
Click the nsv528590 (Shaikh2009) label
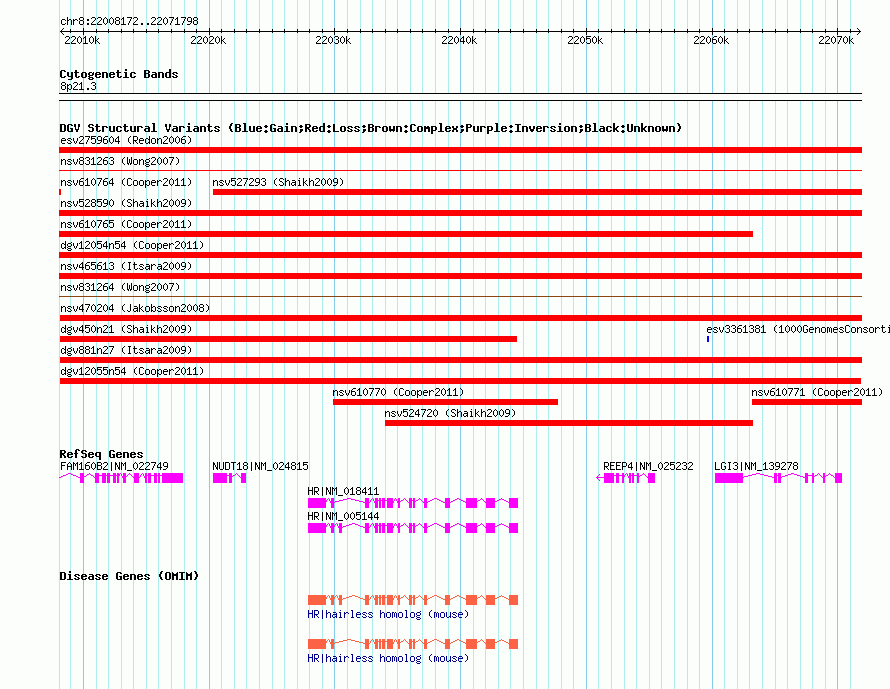coord(126,203)
